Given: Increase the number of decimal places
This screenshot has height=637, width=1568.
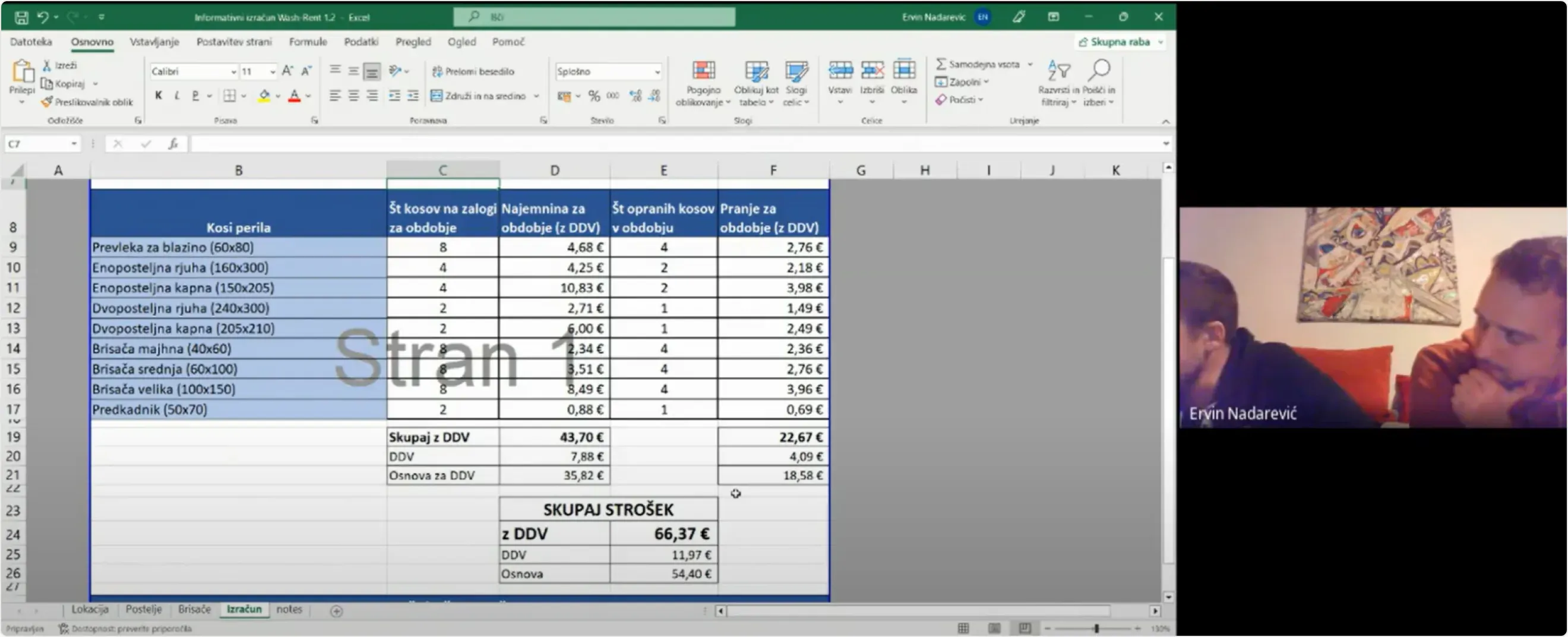Looking at the screenshot, I should pyautogui.click(x=636, y=96).
